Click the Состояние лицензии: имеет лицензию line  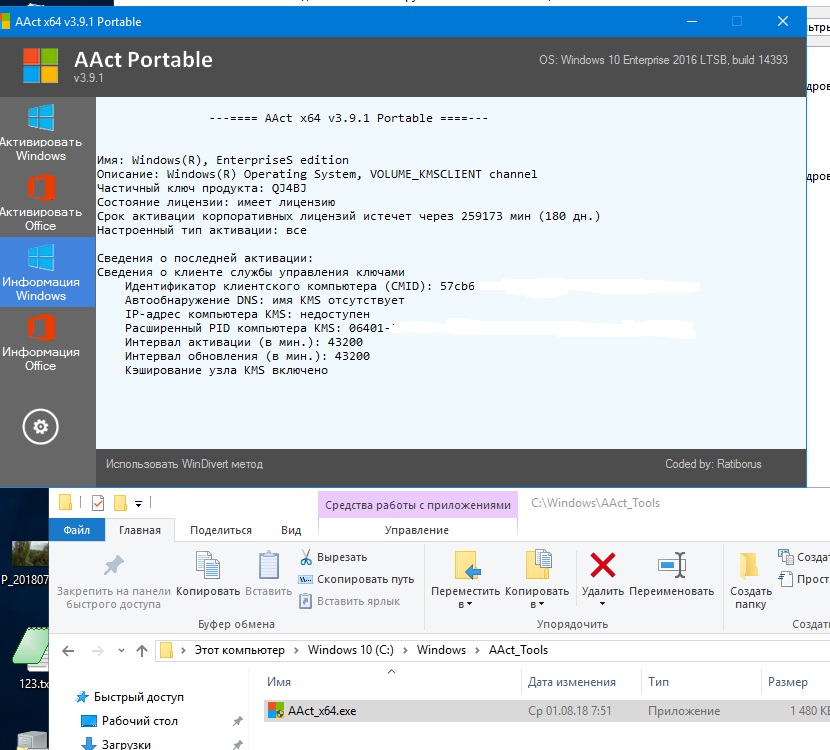[x=216, y=202]
